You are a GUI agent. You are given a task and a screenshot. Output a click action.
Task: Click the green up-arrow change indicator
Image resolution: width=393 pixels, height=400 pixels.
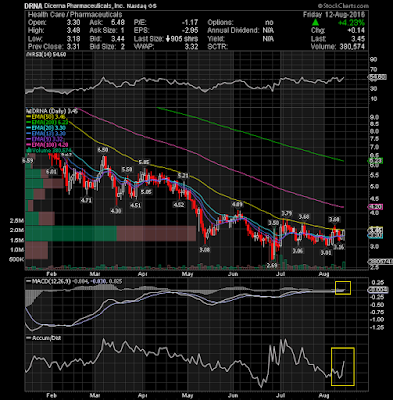point(316,23)
